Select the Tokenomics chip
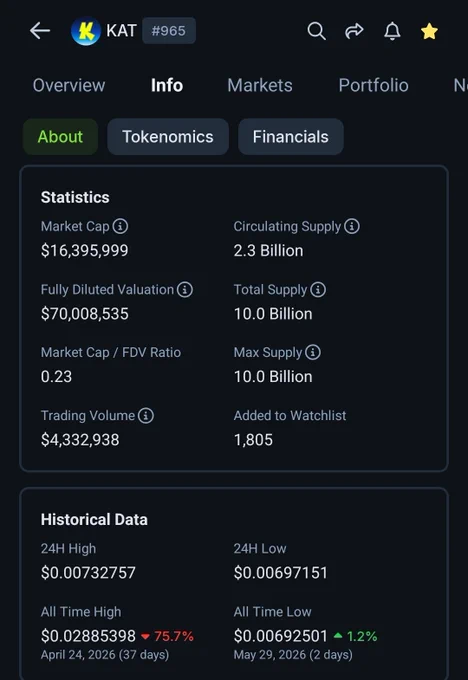Screen dimensions: 468x680 [168, 137]
